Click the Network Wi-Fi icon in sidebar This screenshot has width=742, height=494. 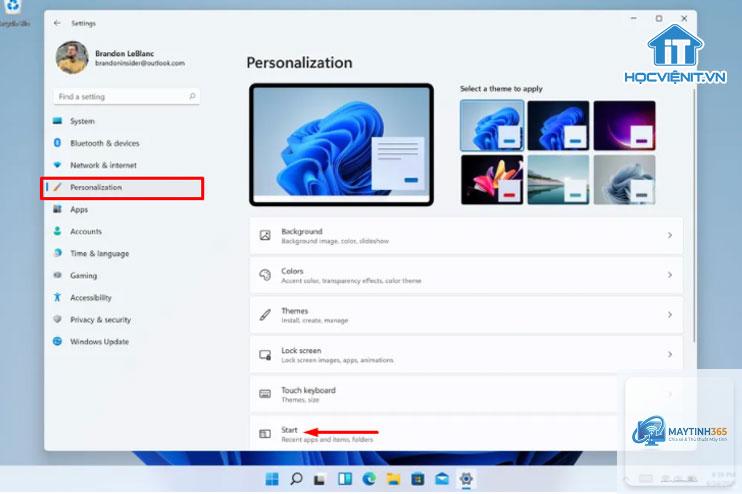[x=57, y=165]
